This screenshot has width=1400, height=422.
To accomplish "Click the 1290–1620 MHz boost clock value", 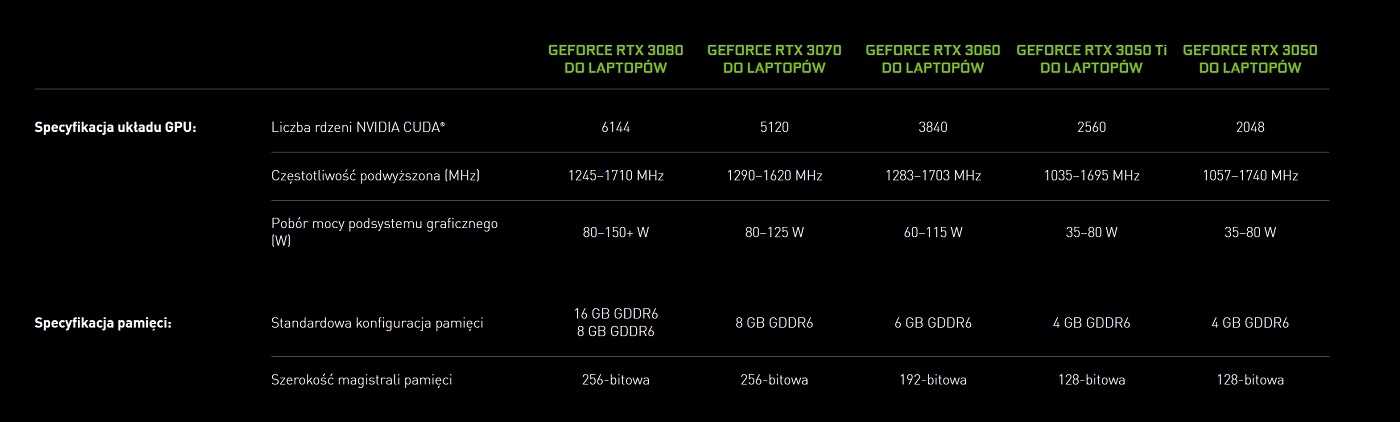I will click(x=774, y=175).
